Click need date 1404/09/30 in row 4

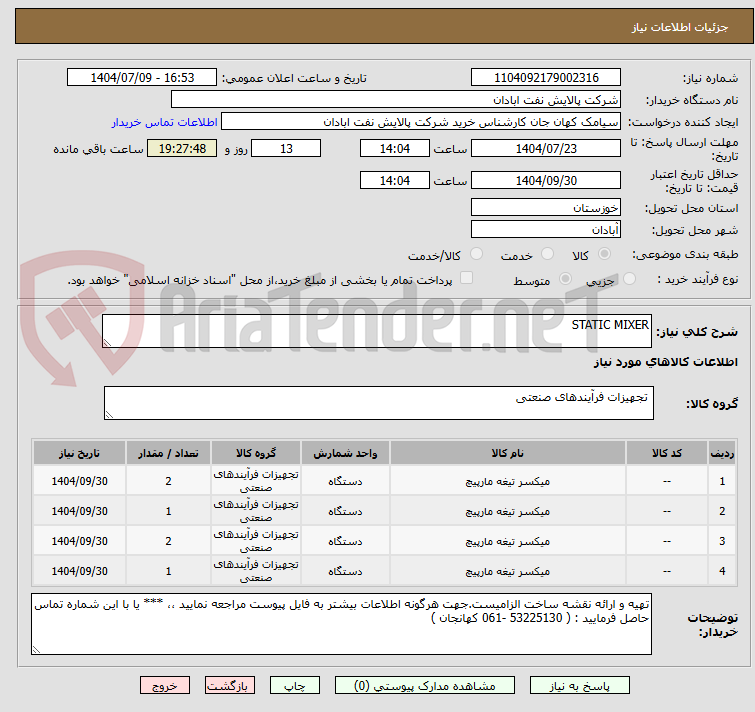tap(79, 570)
